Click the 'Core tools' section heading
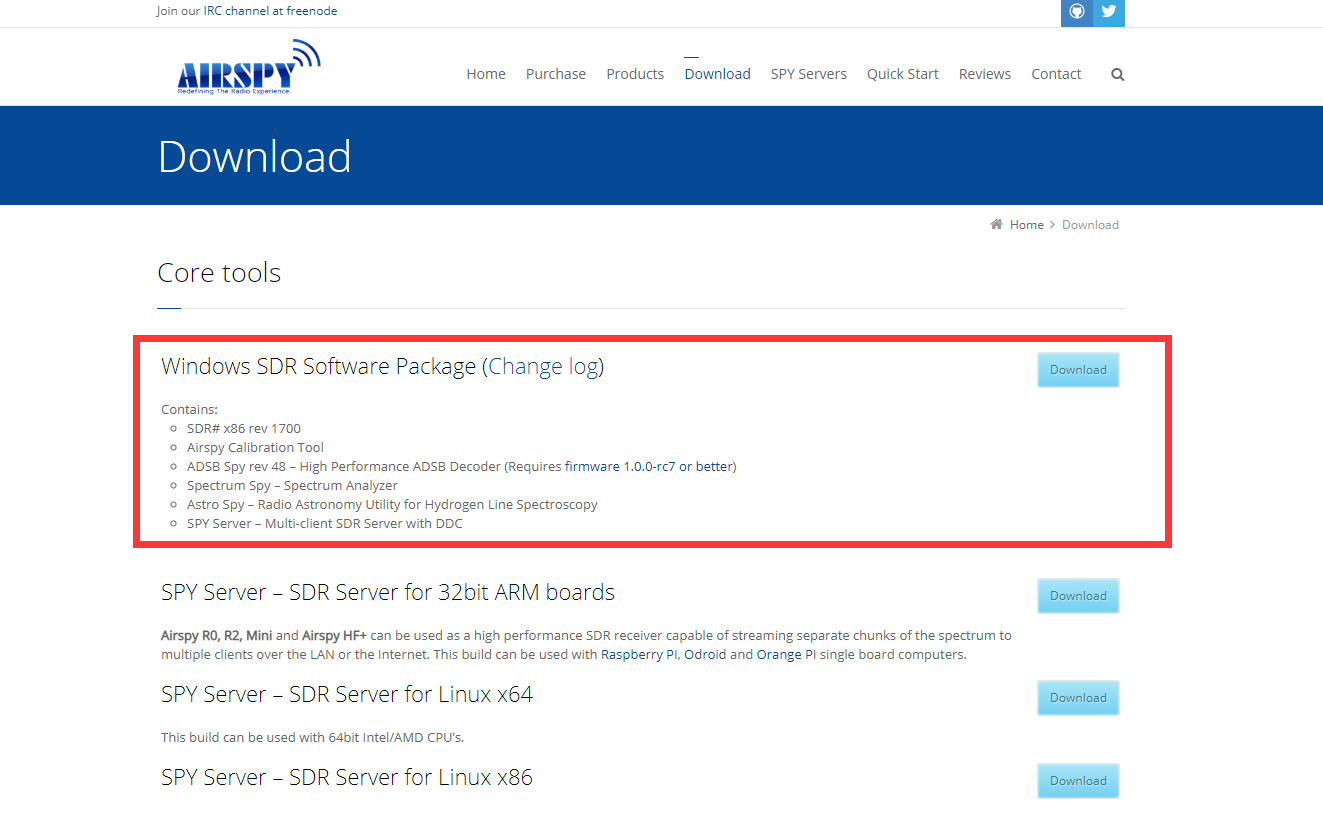 [x=219, y=273]
